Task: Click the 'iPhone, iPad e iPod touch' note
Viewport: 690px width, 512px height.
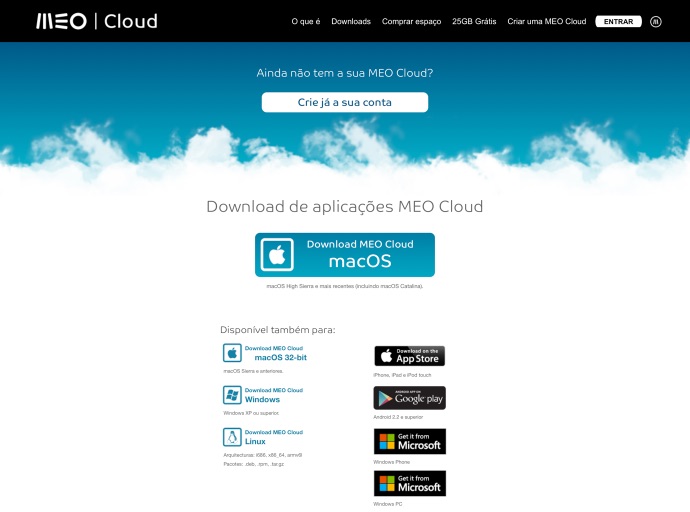Action: click(402, 375)
